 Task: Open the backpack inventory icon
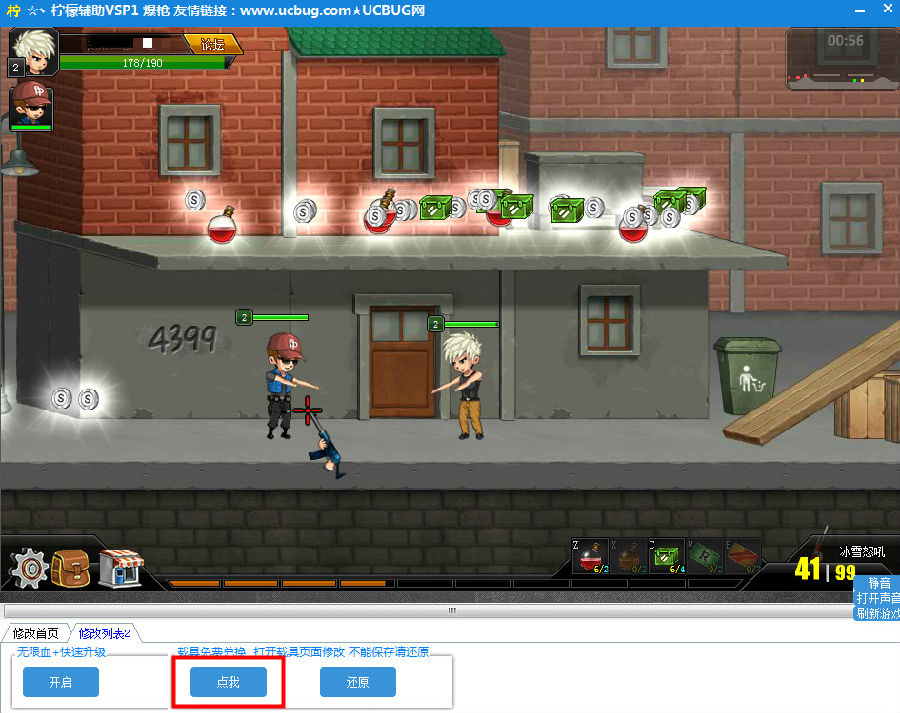[x=72, y=568]
